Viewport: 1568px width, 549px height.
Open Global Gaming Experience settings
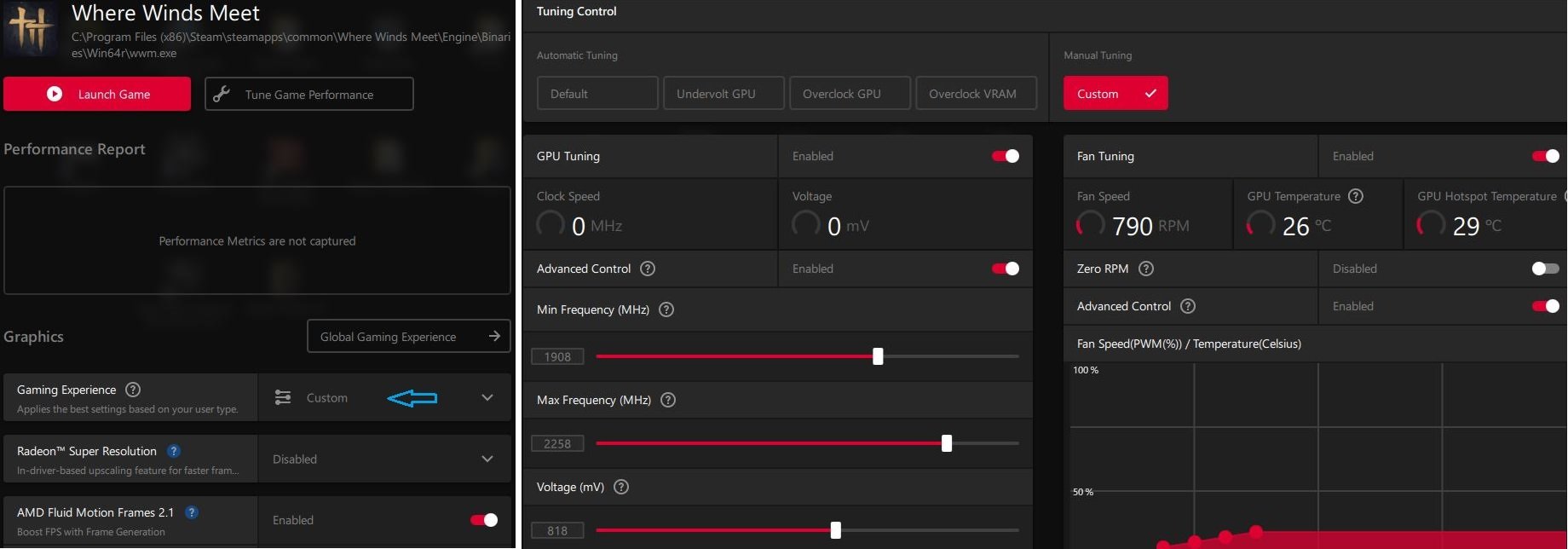[x=409, y=336]
